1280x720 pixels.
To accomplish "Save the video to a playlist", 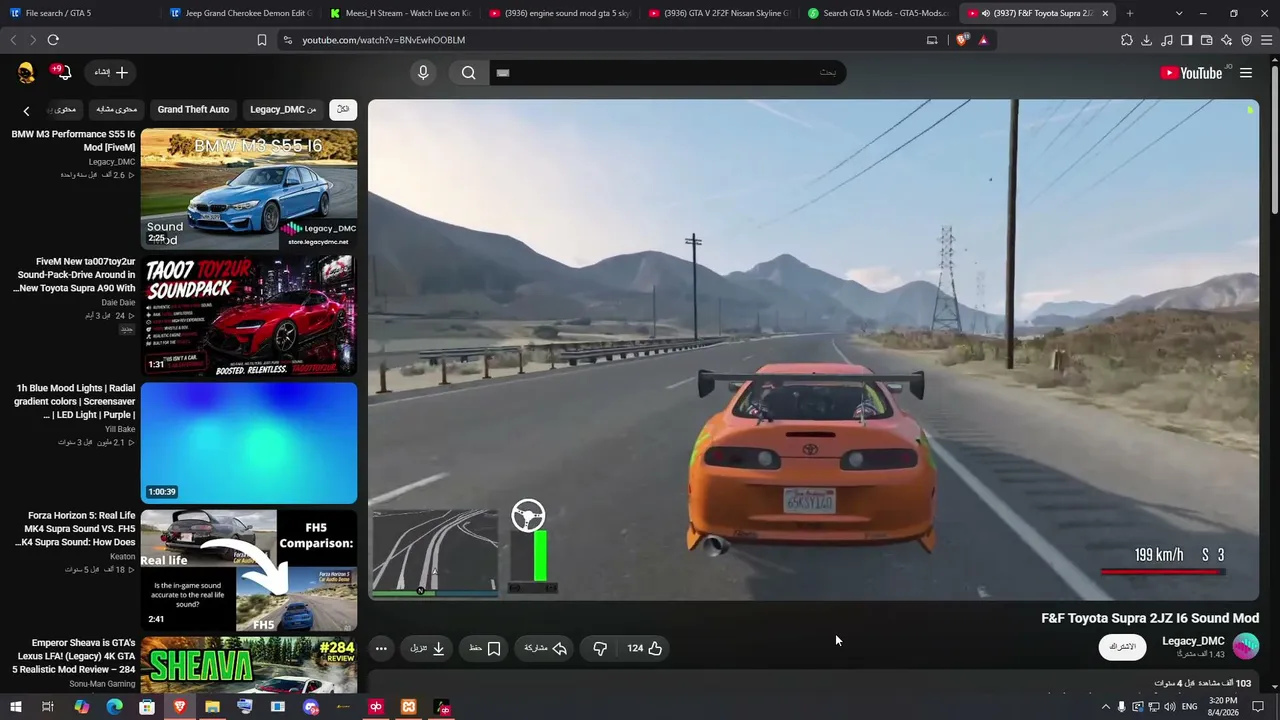I will point(485,648).
